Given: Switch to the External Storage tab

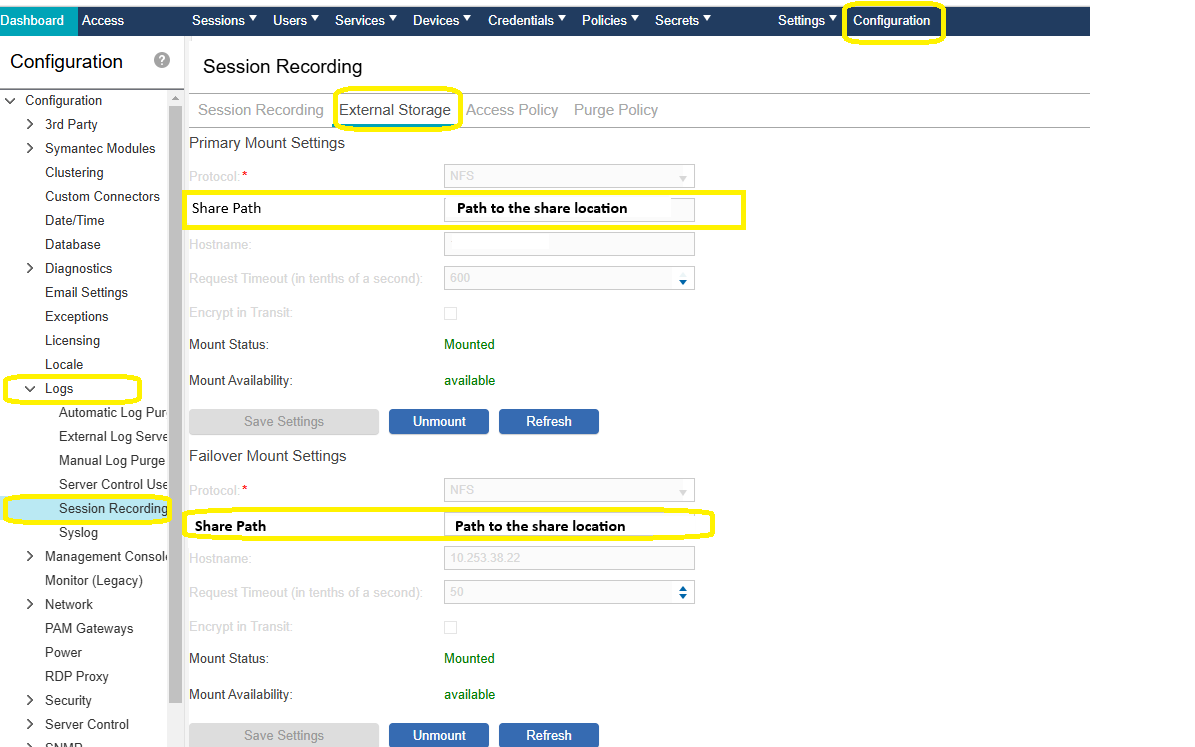Looking at the screenshot, I should click(x=395, y=110).
